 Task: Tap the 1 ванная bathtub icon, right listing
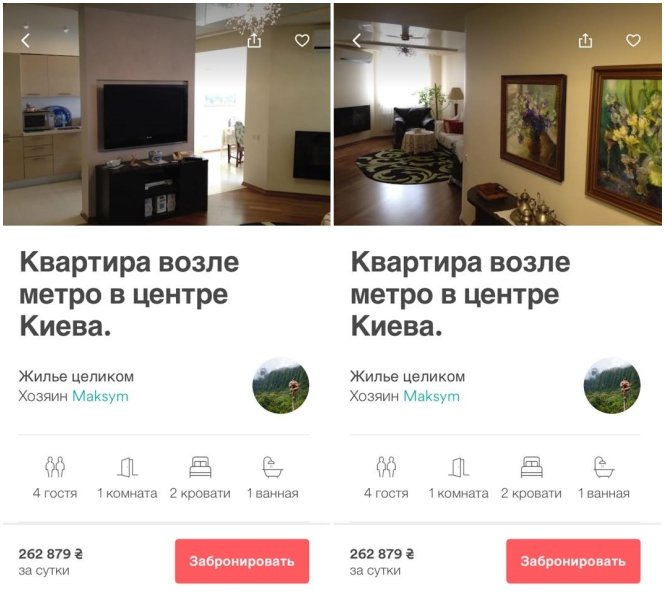pyautogui.click(x=604, y=467)
